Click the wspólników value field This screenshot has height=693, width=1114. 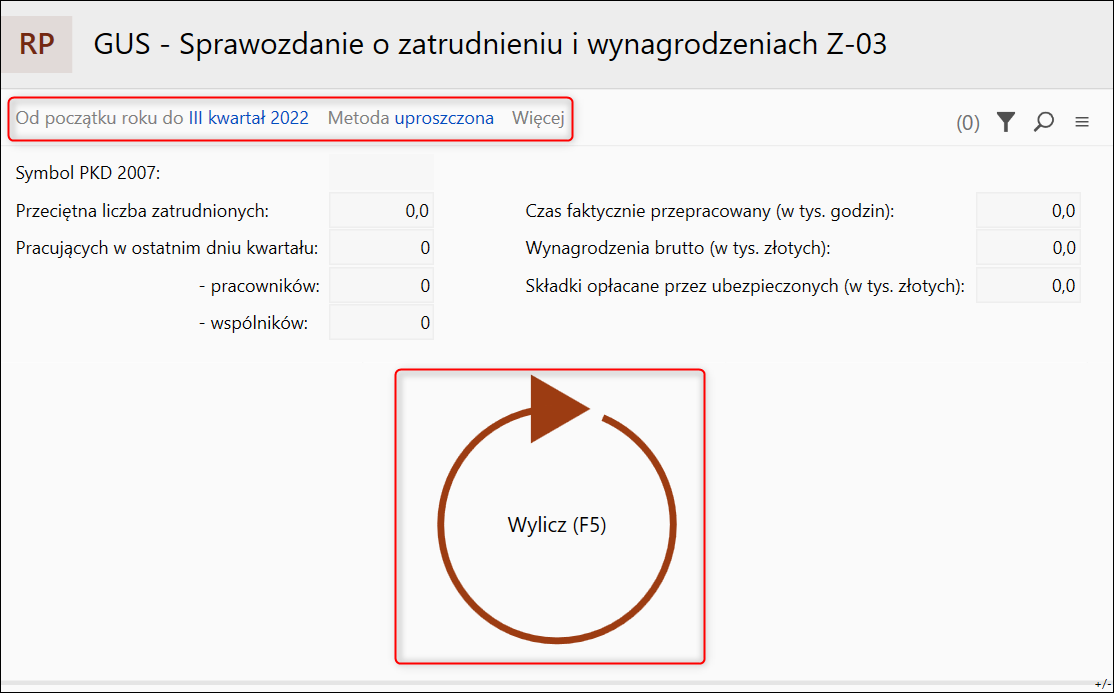click(382, 323)
